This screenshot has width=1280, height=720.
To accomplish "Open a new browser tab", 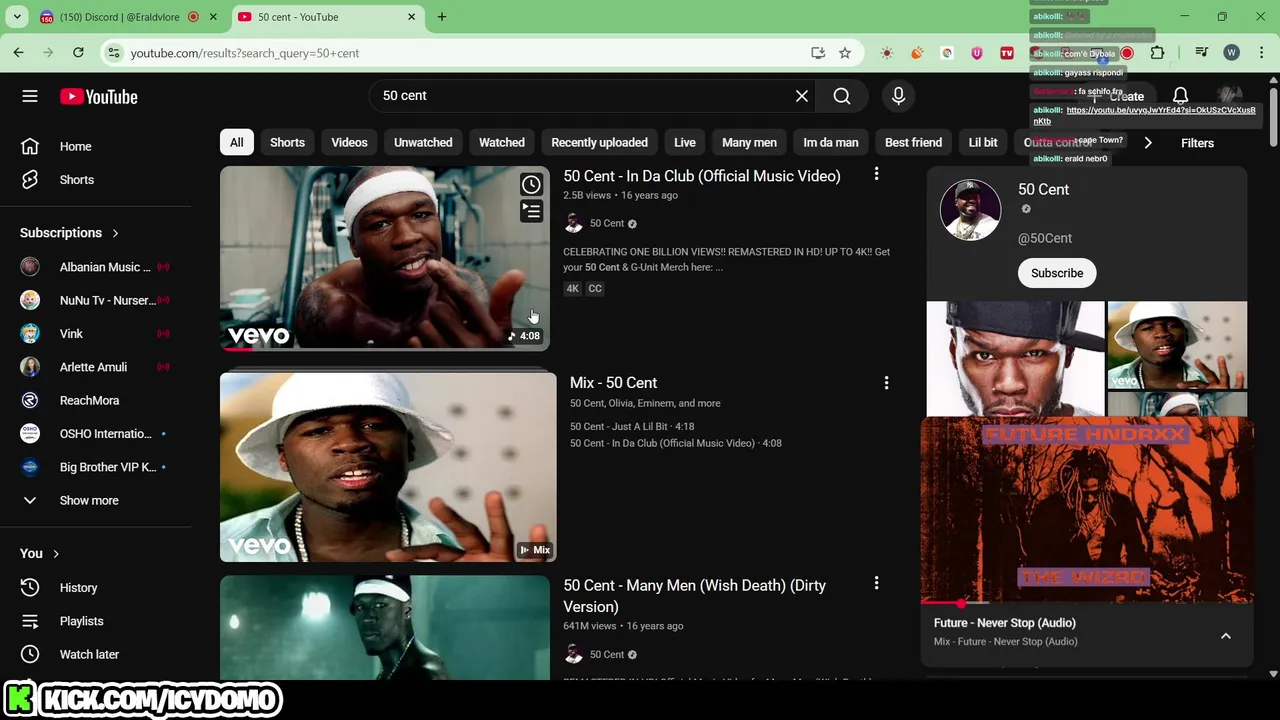I will (441, 17).
